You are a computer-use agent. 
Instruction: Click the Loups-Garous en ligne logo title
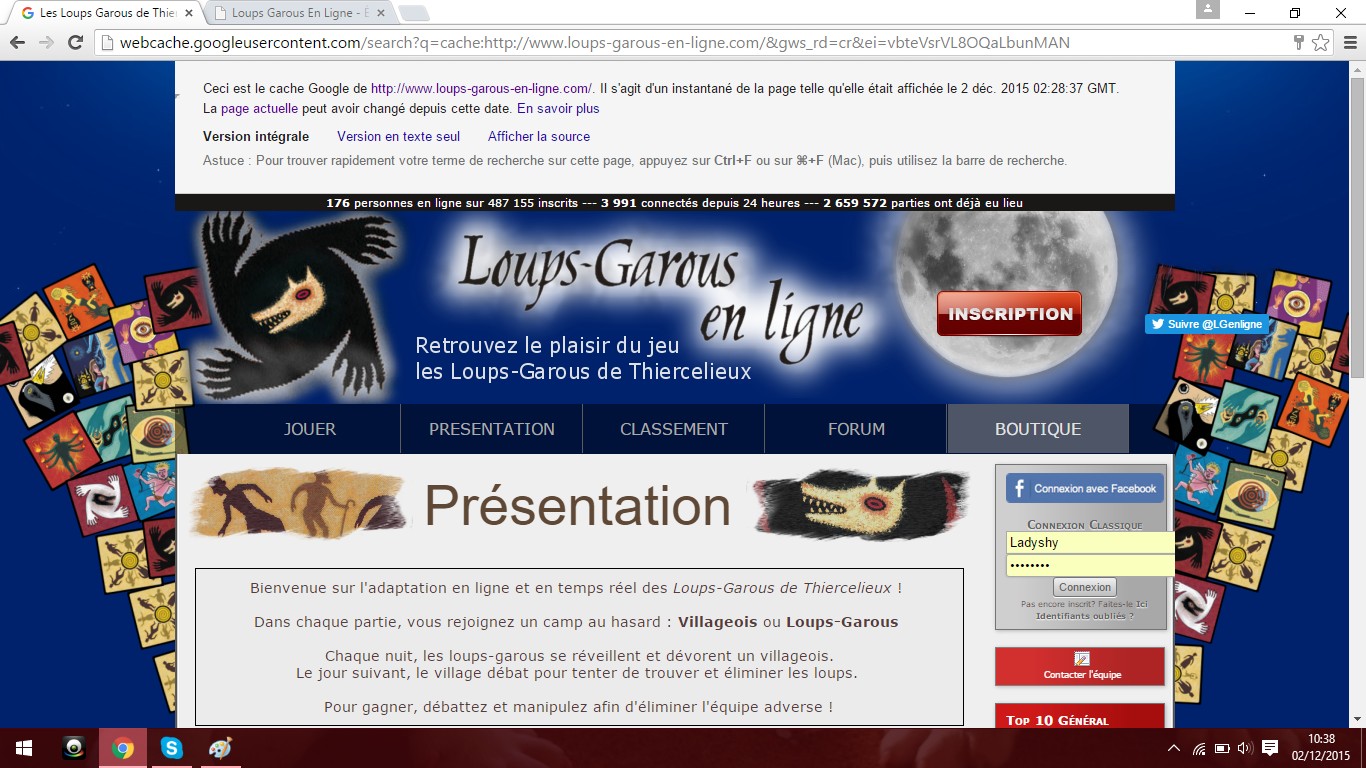pos(660,290)
